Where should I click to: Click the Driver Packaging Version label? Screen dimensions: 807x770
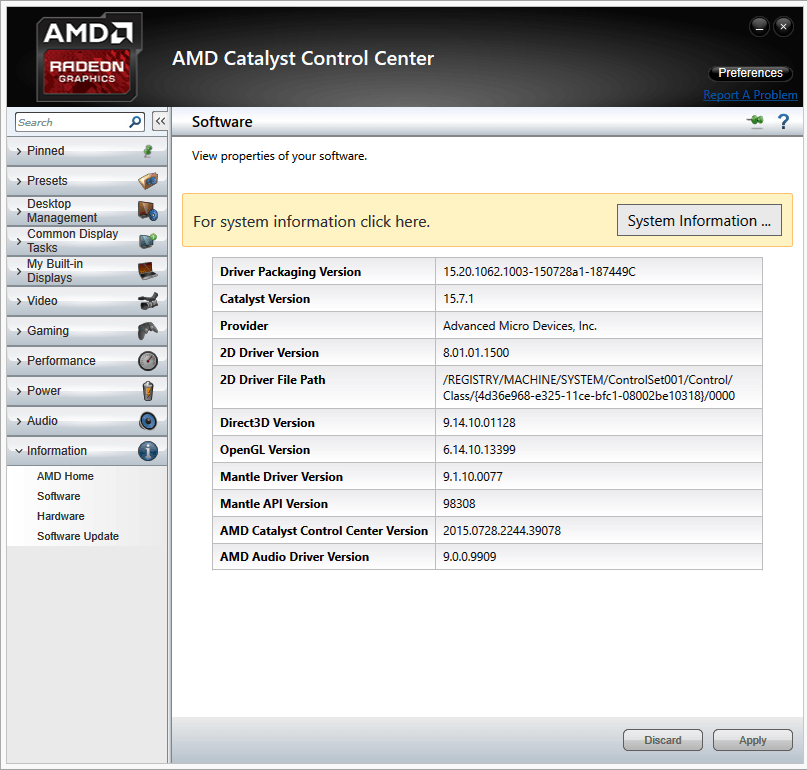(x=290, y=272)
